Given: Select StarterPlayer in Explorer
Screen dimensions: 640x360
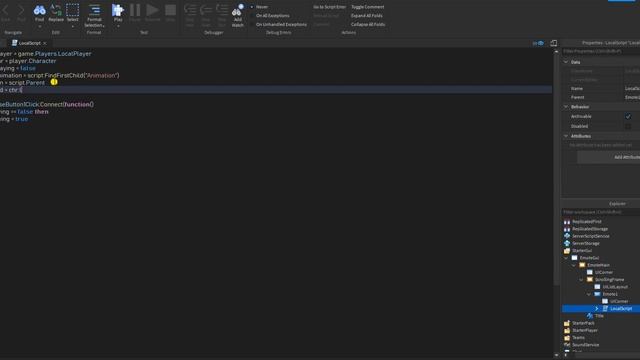Looking at the screenshot, I should click(584, 331).
